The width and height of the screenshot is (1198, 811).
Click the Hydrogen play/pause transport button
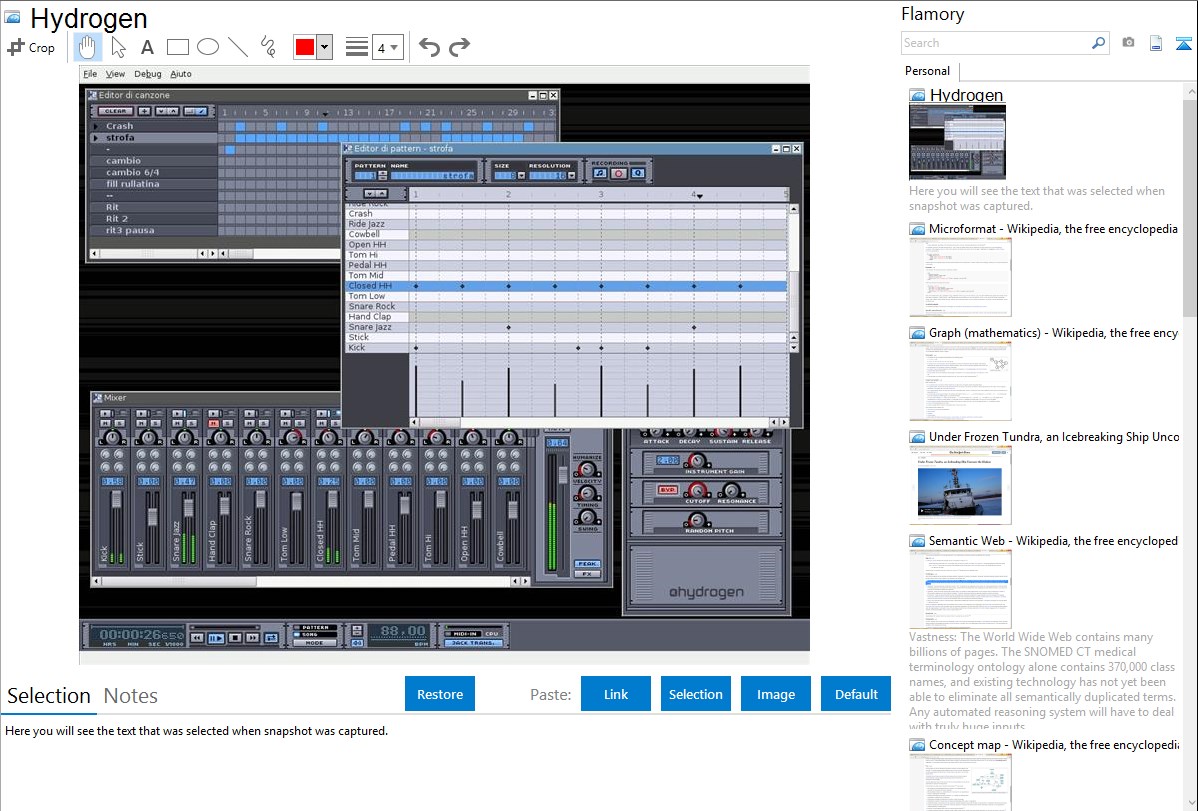tap(216, 637)
